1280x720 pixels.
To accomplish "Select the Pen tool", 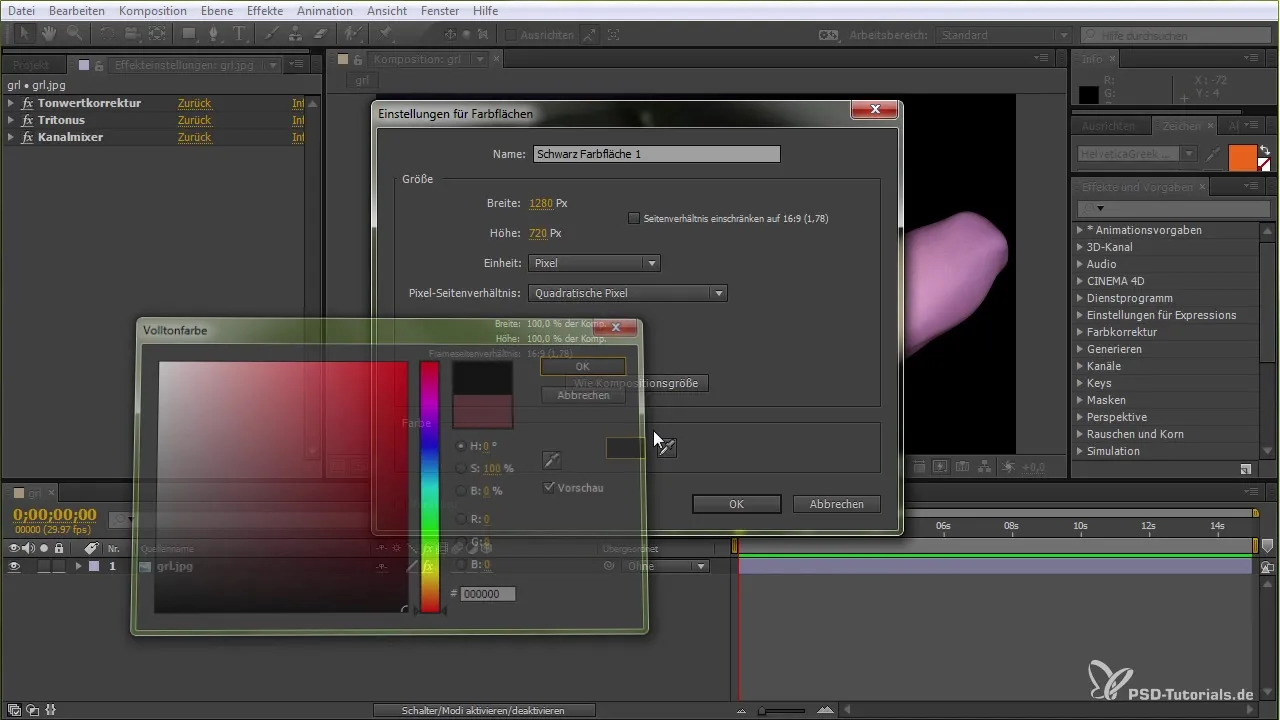I will tap(214, 34).
